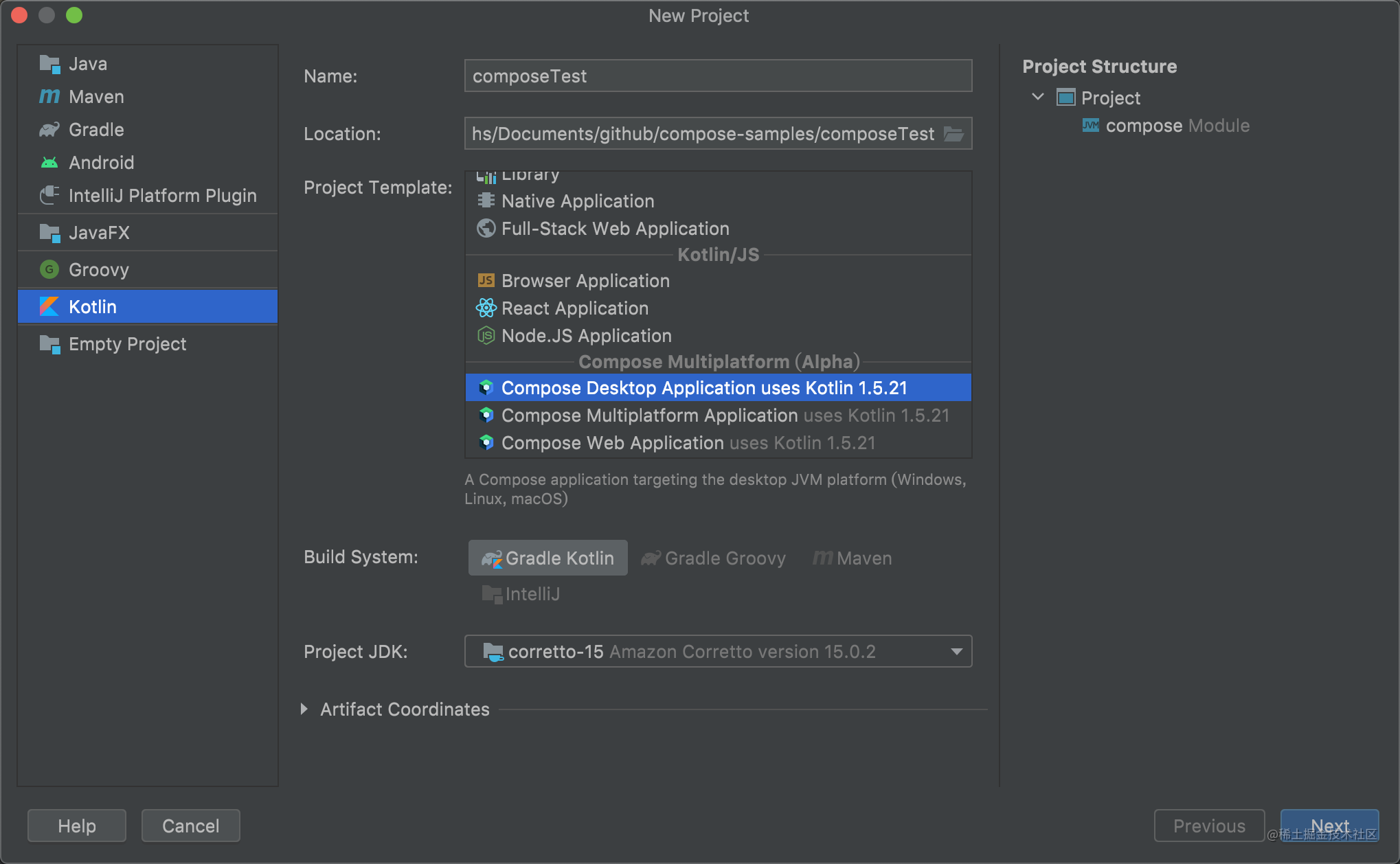Click the Node.JS Application hexagon icon

tap(486, 336)
